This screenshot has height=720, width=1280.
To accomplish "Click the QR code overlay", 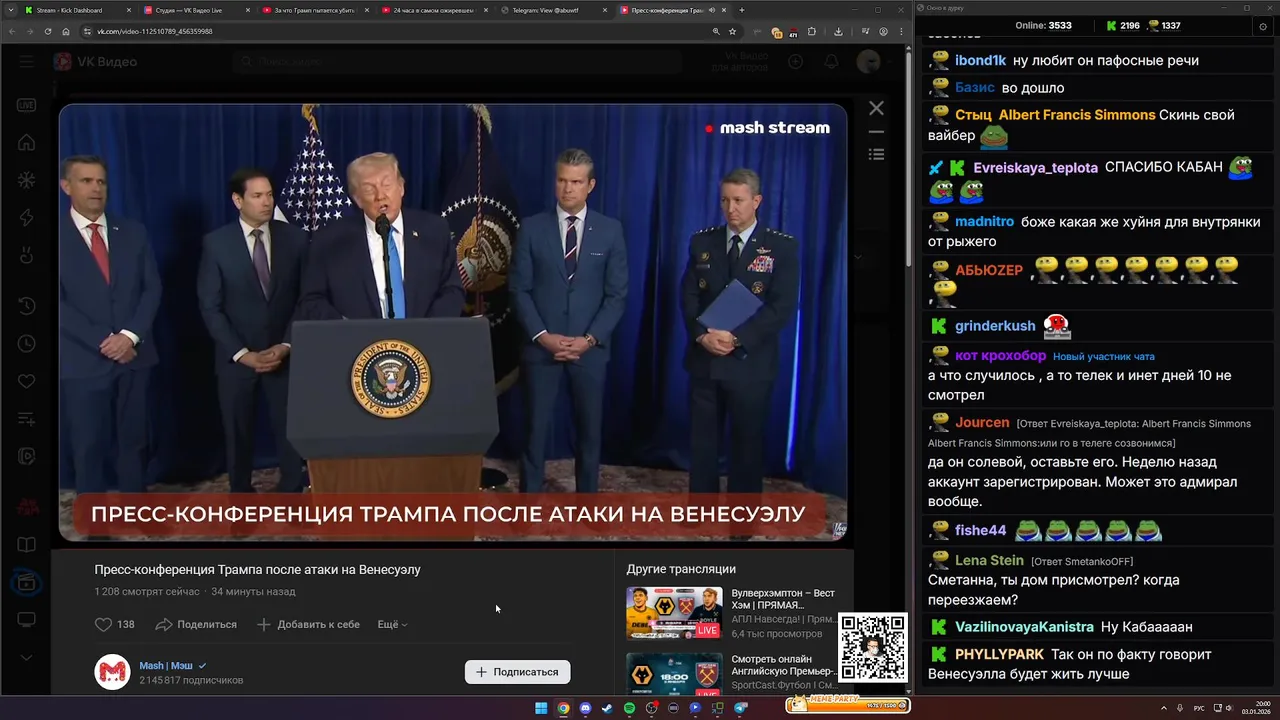I will [x=873, y=648].
